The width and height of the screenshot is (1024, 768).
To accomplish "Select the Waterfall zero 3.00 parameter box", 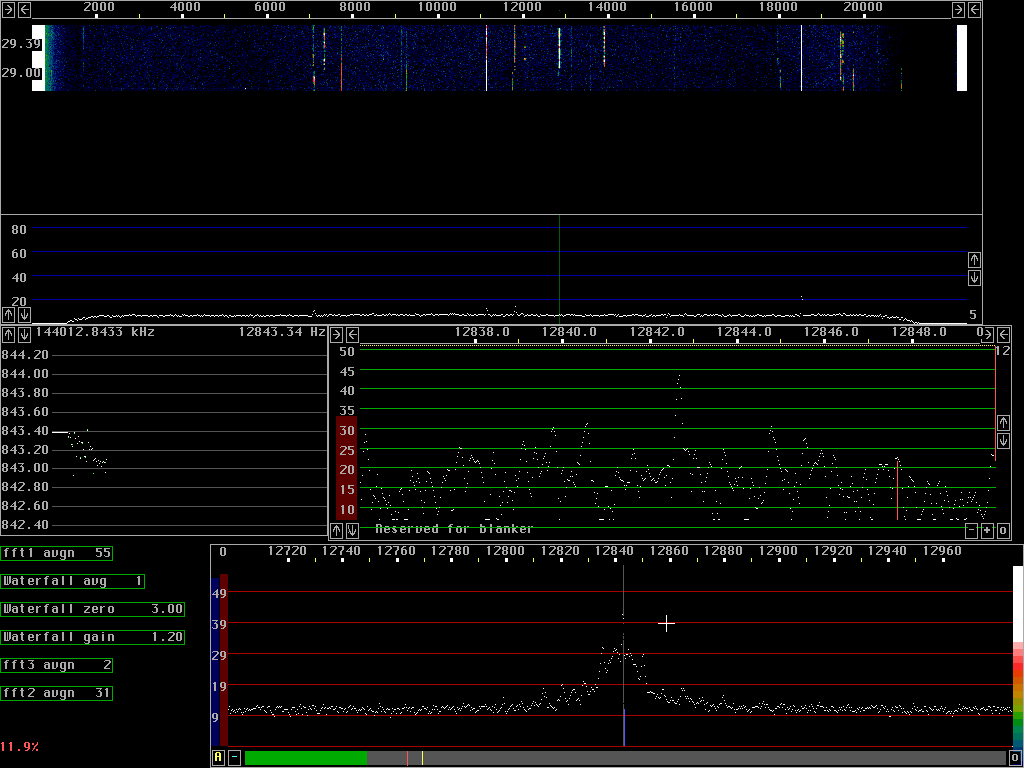I will click(x=93, y=609).
